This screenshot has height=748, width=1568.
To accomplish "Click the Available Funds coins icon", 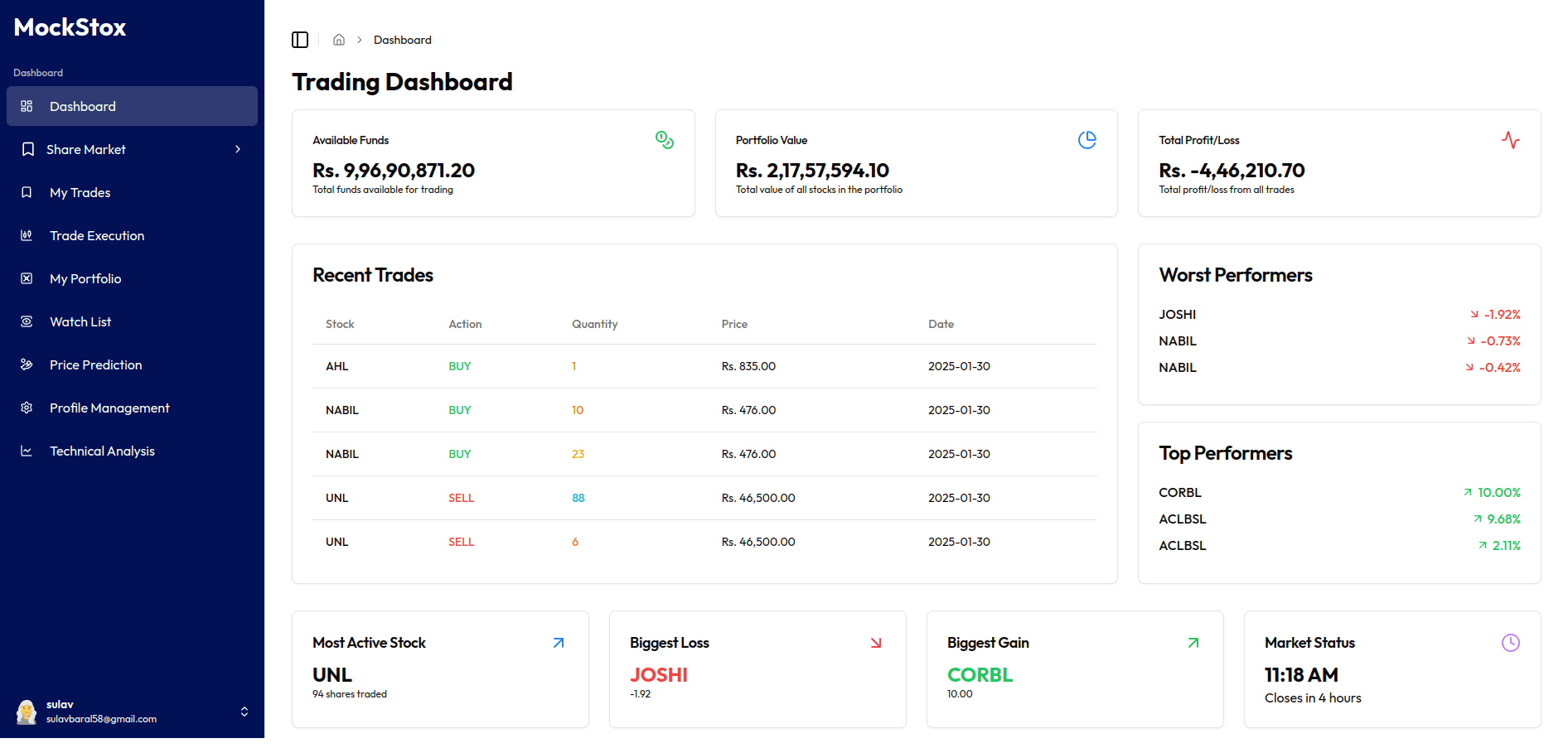I will [664, 140].
